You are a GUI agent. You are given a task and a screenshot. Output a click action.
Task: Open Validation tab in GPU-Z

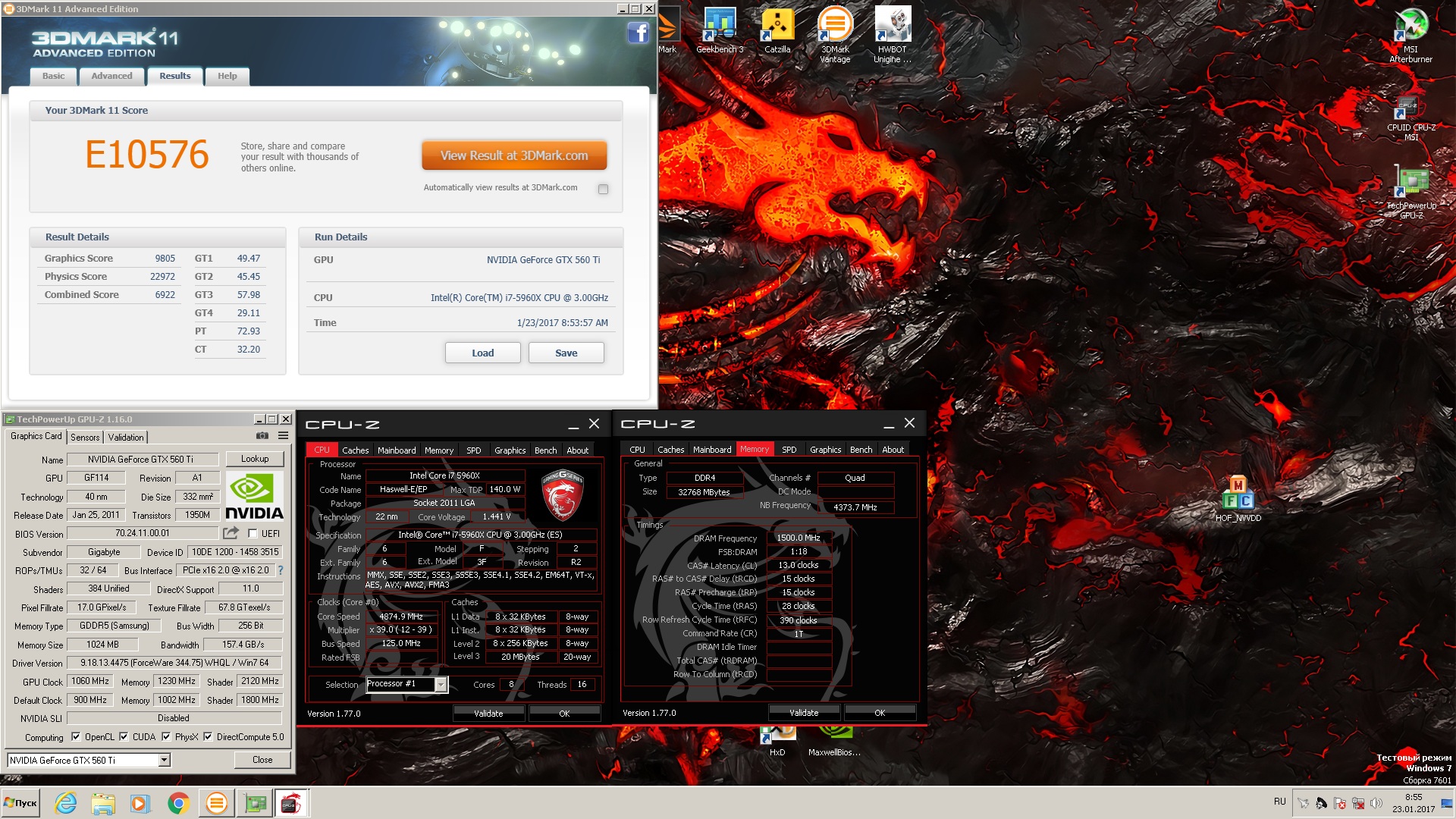point(126,437)
